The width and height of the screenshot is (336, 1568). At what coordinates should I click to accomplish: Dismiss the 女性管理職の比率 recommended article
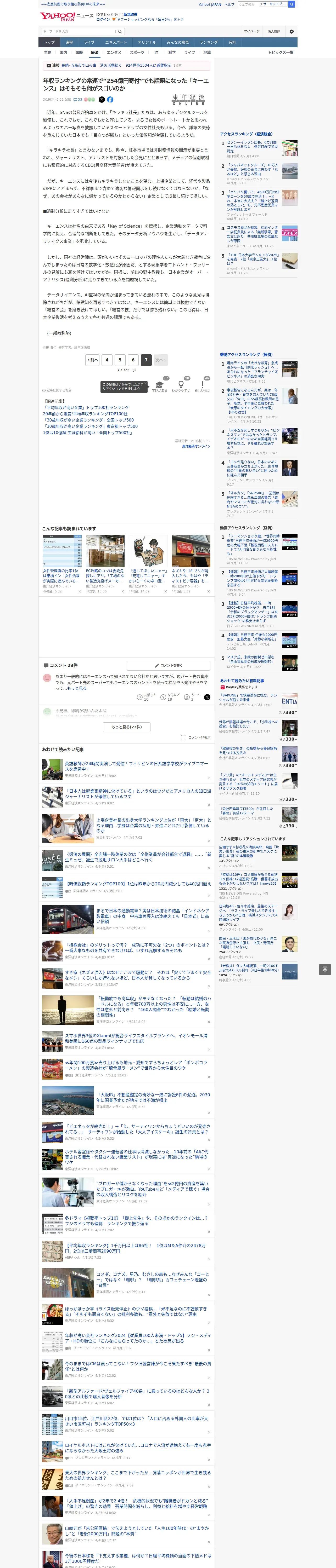click(80, 591)
